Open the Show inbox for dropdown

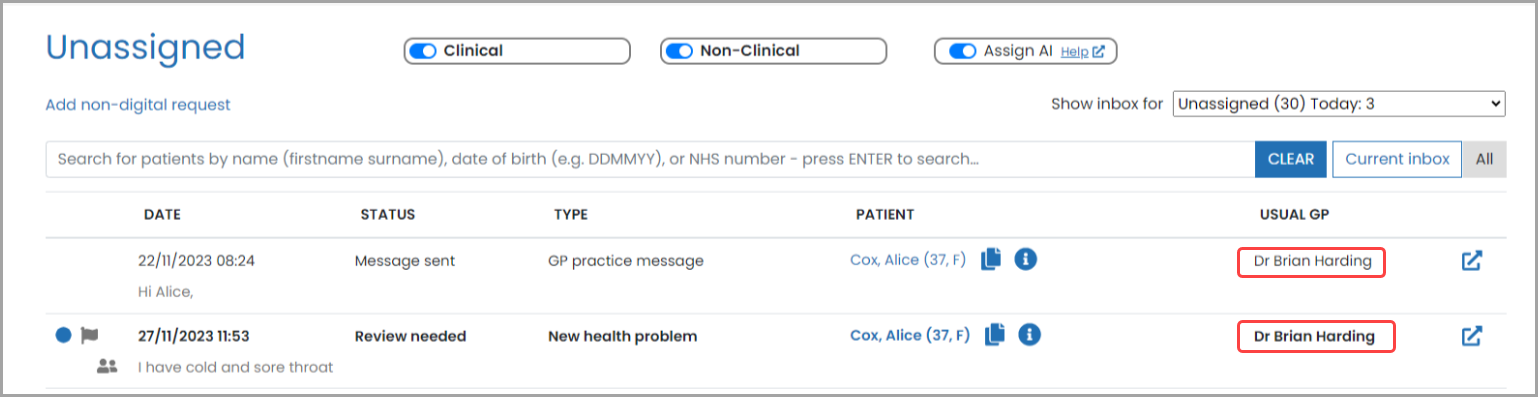(x=1339, y=103)
